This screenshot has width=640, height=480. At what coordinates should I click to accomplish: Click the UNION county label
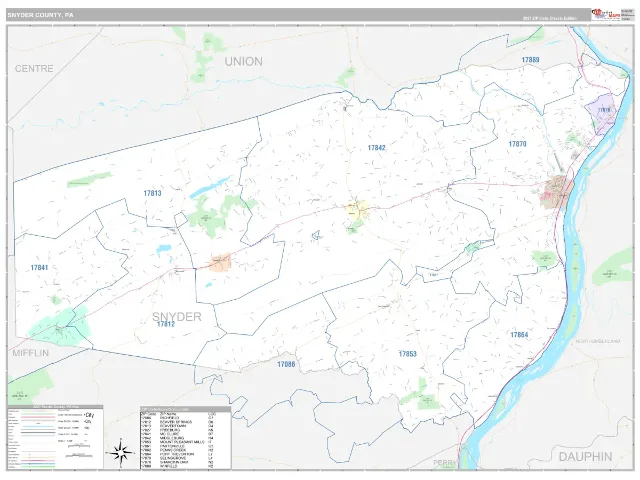(244, 61)
